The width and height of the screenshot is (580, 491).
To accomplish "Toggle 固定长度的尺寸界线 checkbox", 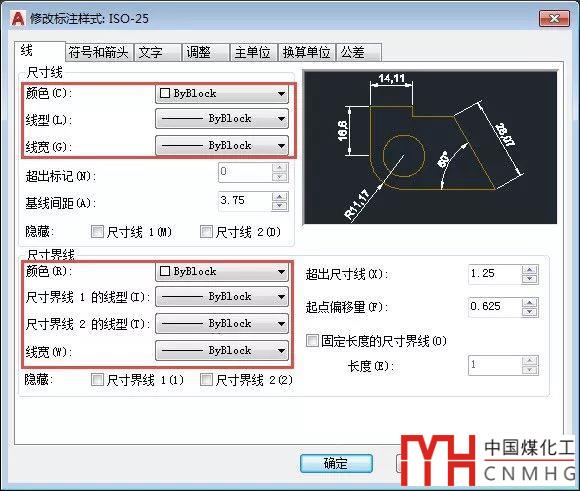I will (x=312, y=340).
